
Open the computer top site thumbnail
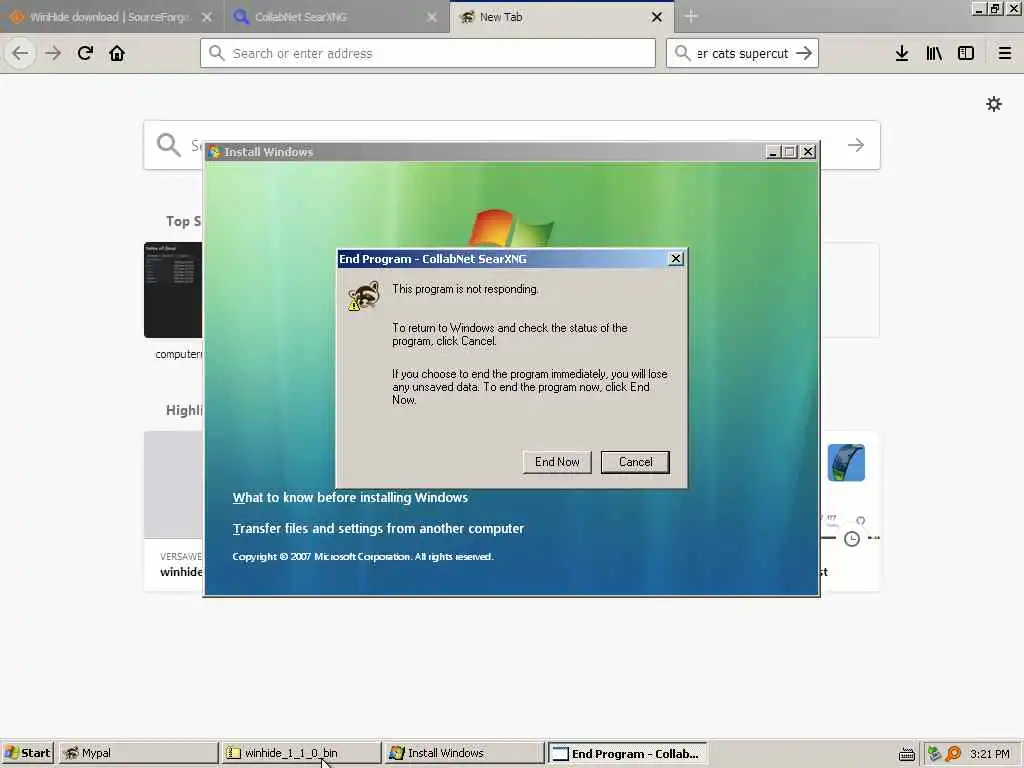(173, 290)
